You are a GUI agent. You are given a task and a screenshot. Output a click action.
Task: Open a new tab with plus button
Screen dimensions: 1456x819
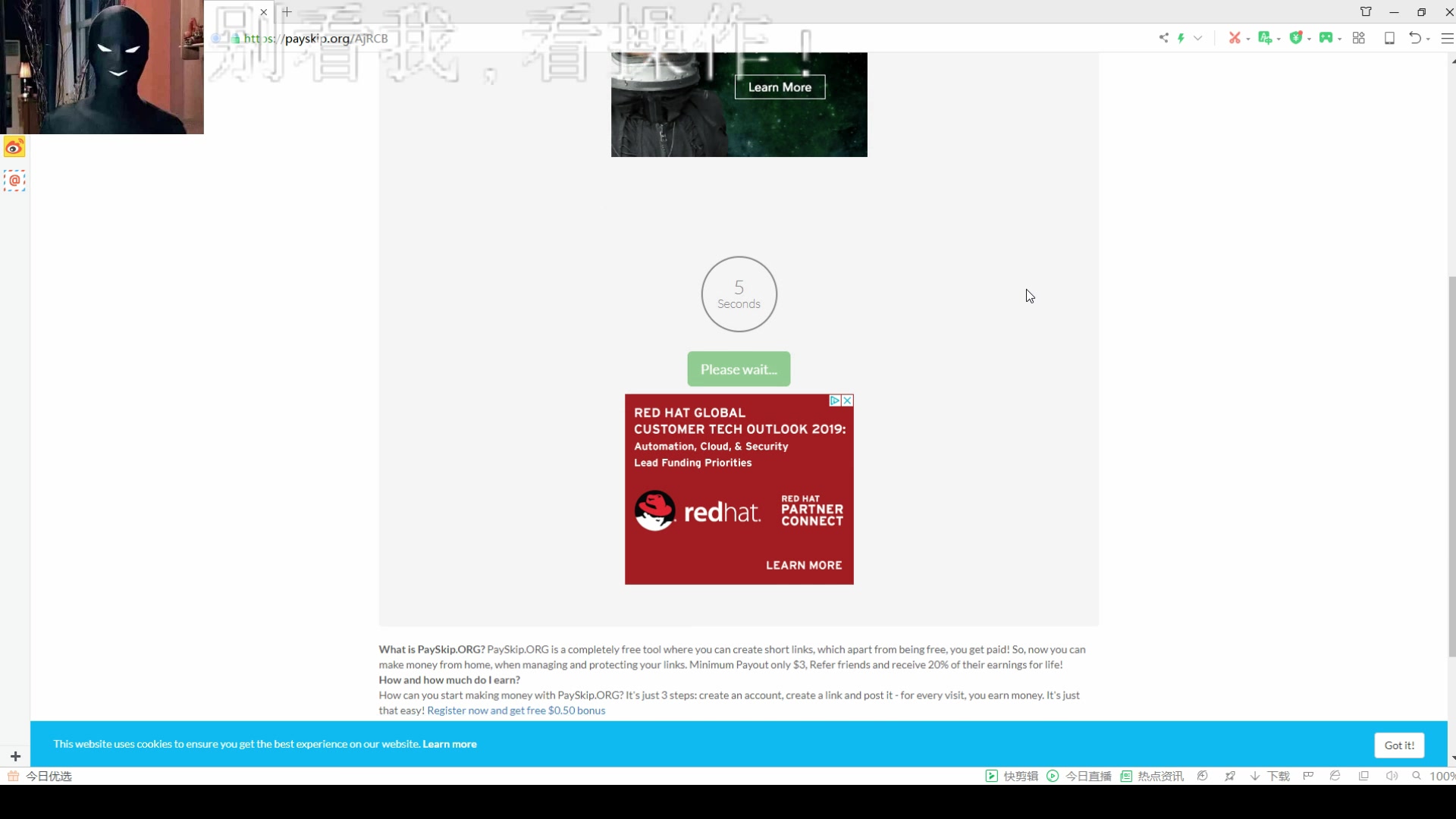(287, 12)
